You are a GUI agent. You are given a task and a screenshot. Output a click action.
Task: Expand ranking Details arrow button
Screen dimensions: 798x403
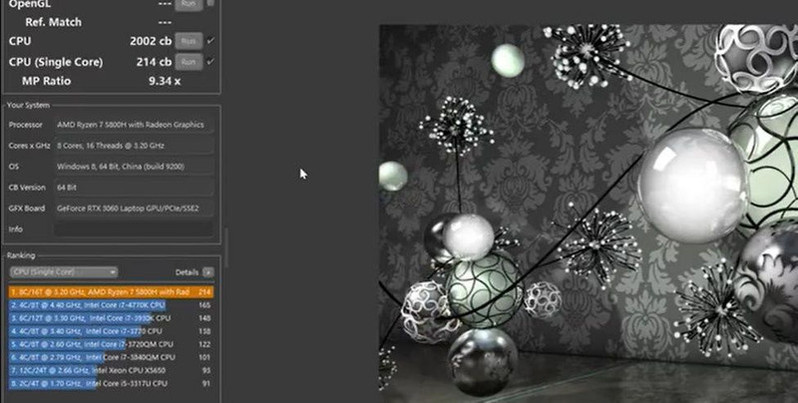[x=208, y=271]
